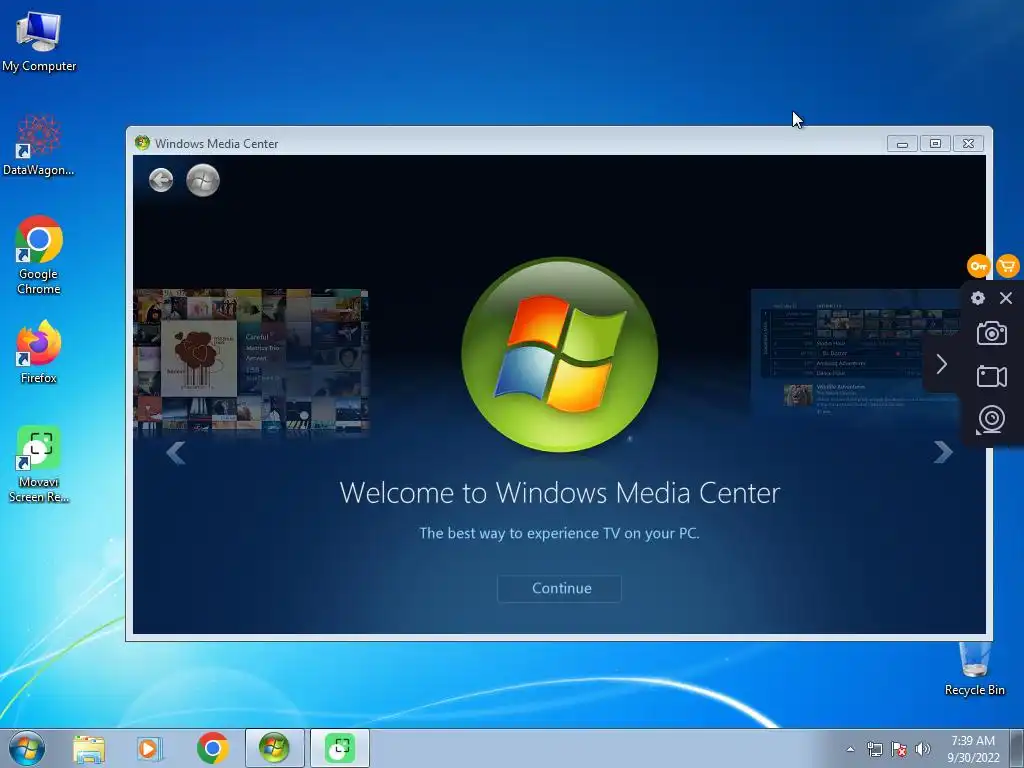Show hidden system tray icons
The width and height of the screenshot is (1024, 768).
pyautogui.click(x=850, y=749)
